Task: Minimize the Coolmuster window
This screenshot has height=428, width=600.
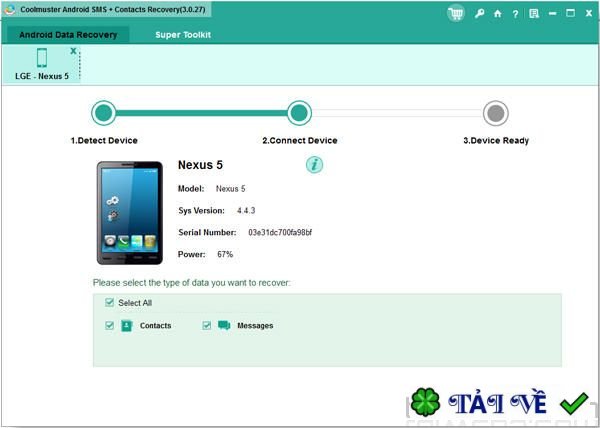Action: (x=552, y=14)
